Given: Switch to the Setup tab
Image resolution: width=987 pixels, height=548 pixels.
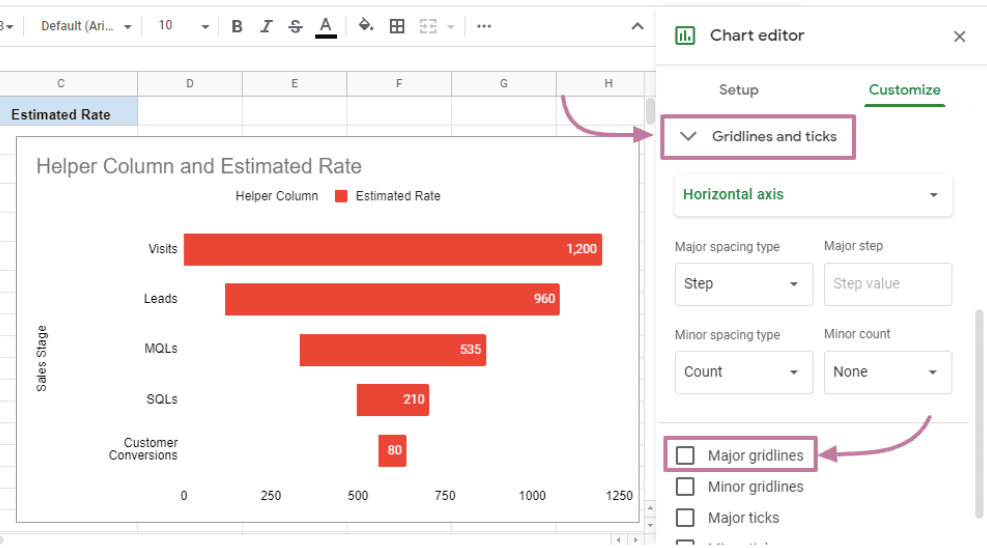Looking at the screenshot, I should click(x=738, y=90).
